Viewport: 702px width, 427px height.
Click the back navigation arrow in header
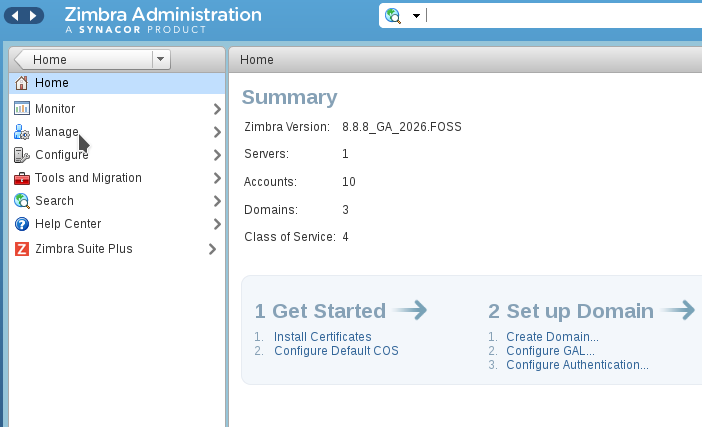coord(15,16)
